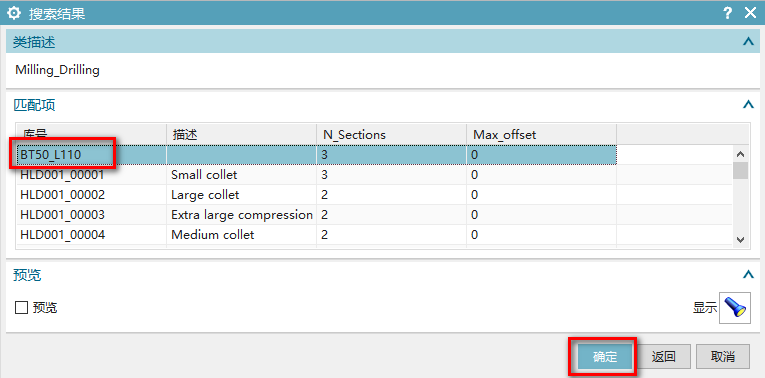Select the HLD001_00001 Small collet row
Screen dimensions: 765x378
pos(316,175)
